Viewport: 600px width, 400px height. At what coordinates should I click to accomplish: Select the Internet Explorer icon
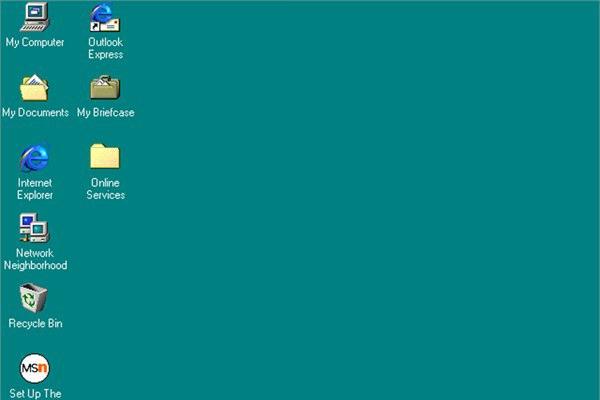pos(34,158)
